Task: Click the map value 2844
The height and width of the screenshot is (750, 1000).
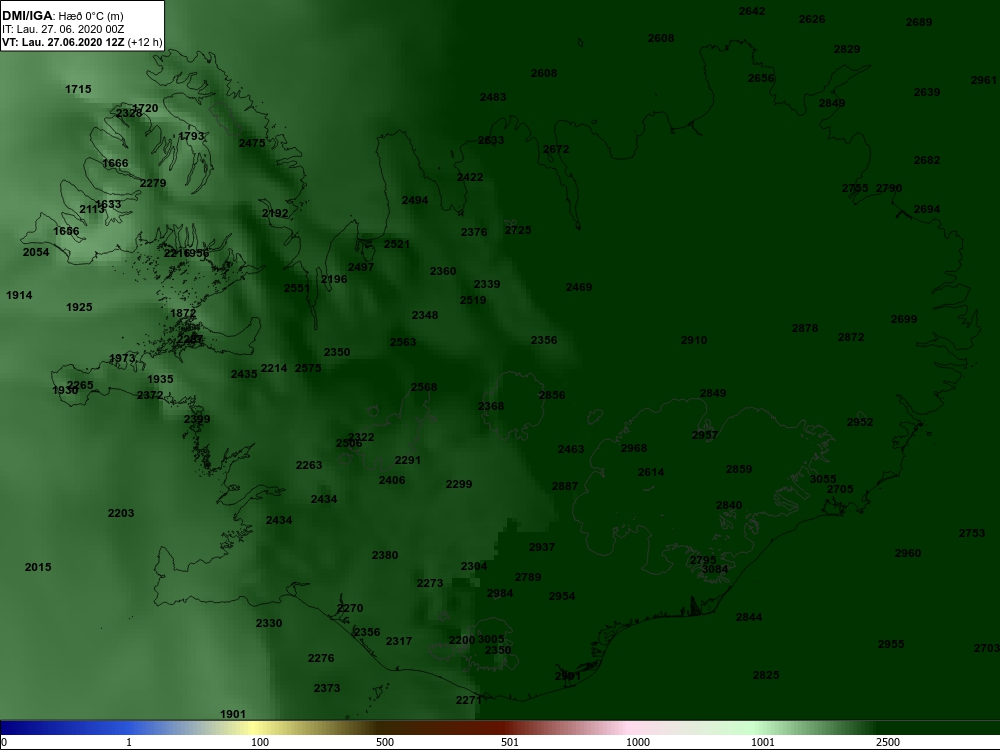Action: (x=749, y=617)
